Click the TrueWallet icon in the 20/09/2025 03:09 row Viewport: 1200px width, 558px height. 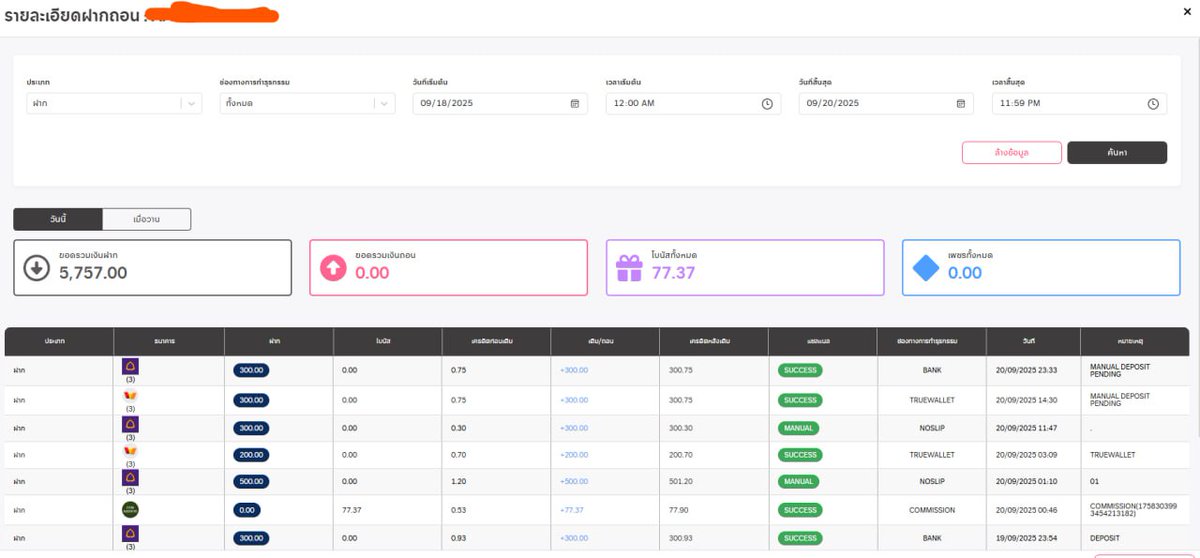pos(130,451)
